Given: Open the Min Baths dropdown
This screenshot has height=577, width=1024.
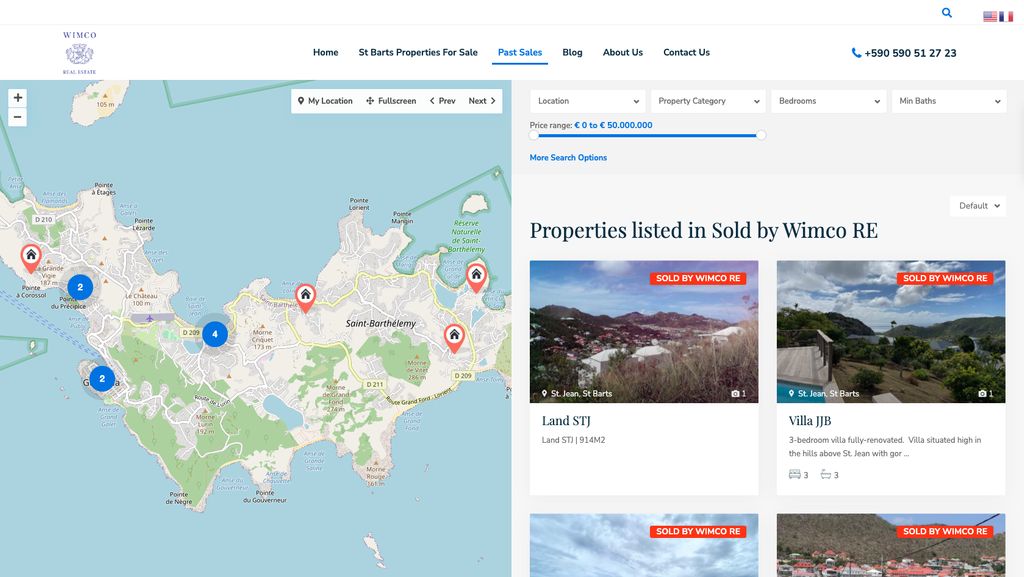Looking at the screenshot, I should (x=949, y=101).
